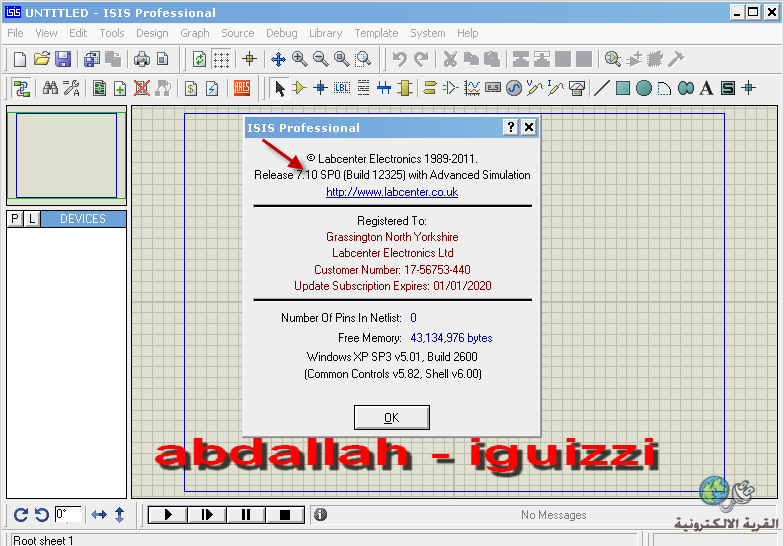Choose wire label mode (LBL)

342,88
